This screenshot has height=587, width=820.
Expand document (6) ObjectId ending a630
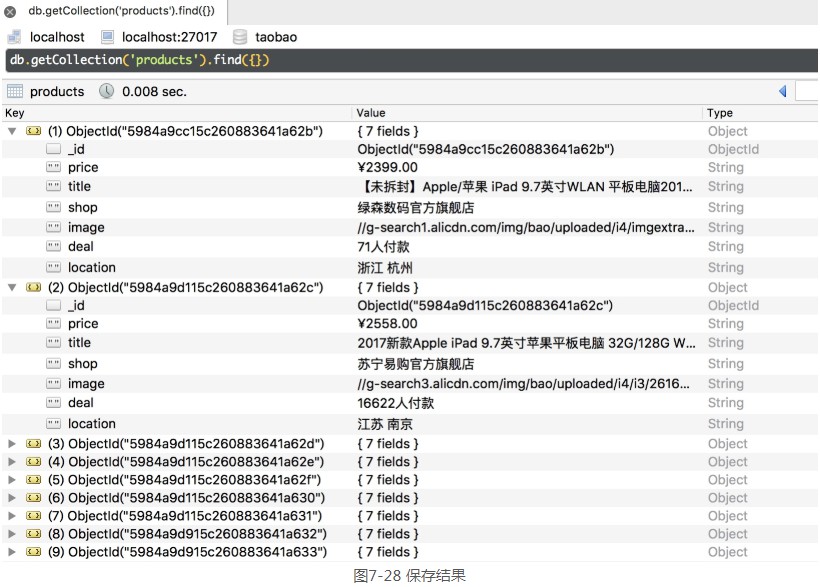tap(12, 498)
